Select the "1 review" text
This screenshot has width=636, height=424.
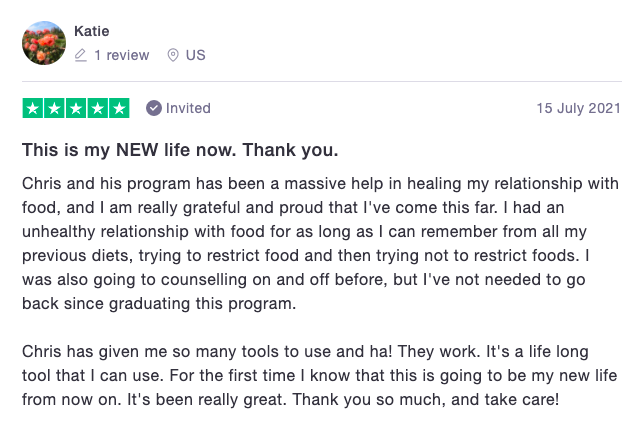pos(120,56)
